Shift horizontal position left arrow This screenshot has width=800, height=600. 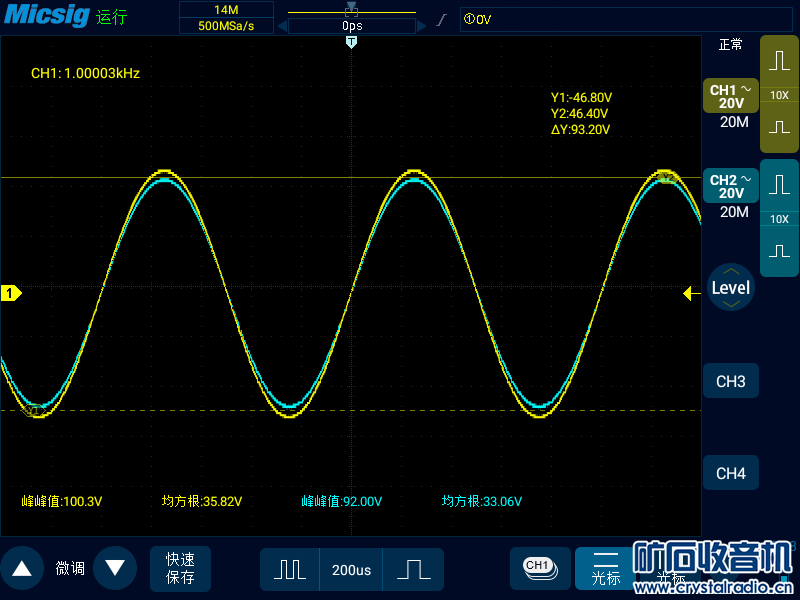(282, 26)
